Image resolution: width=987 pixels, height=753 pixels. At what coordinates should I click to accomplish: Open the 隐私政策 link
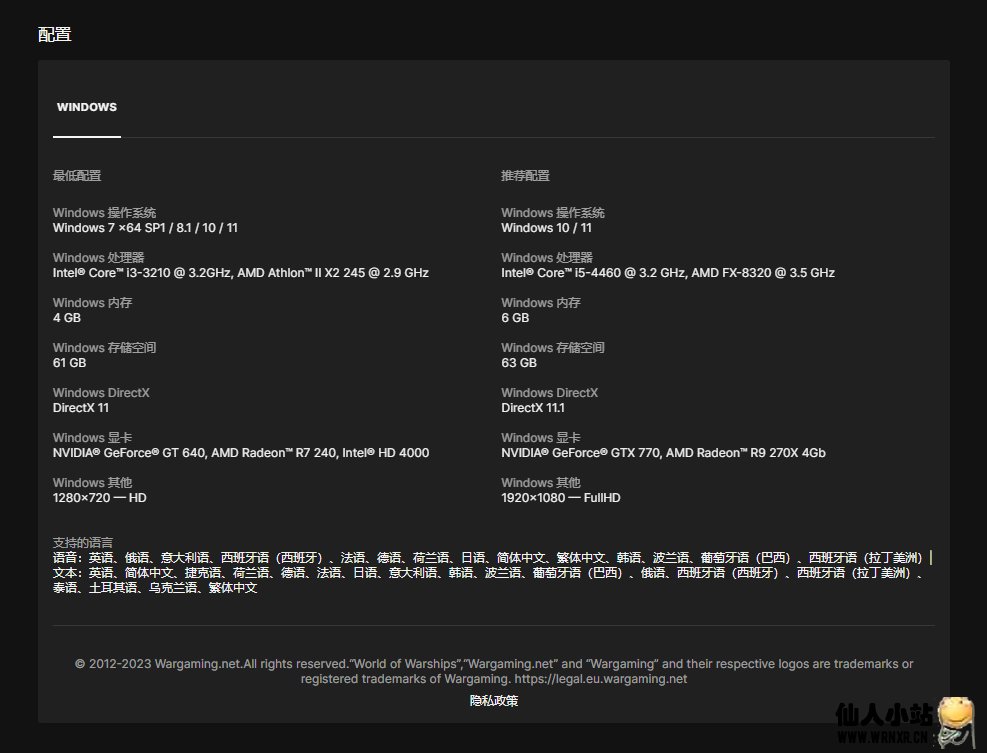click(x=494, y=701)
